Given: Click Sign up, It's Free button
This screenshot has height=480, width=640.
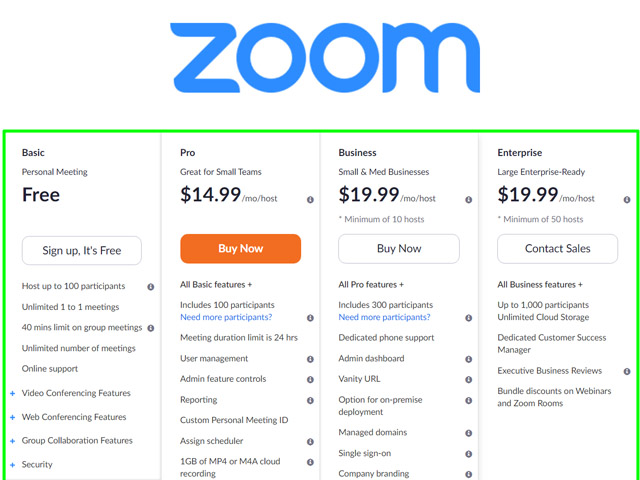Looking at the screenshot, I should click(x=82, y=249).
